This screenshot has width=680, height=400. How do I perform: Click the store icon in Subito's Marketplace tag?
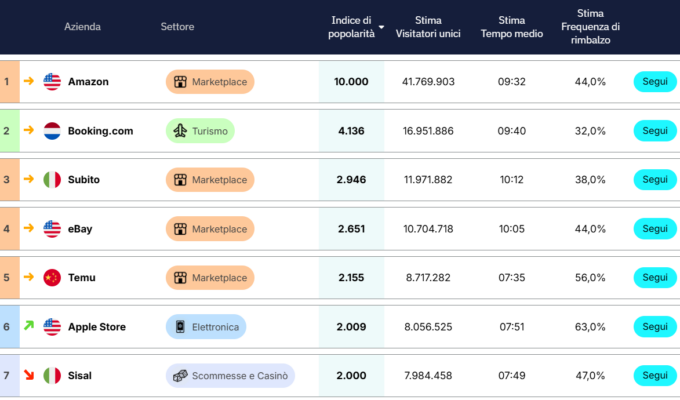tap(180, 180)
